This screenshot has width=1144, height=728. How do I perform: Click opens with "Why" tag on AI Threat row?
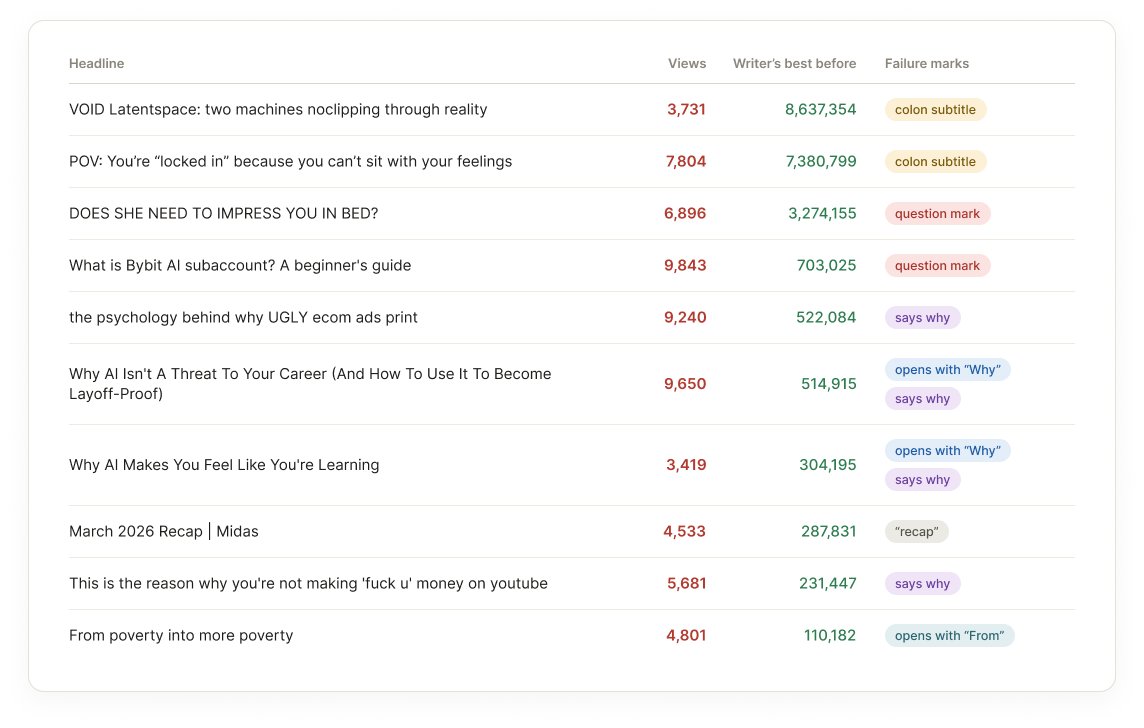pos(948,369)
